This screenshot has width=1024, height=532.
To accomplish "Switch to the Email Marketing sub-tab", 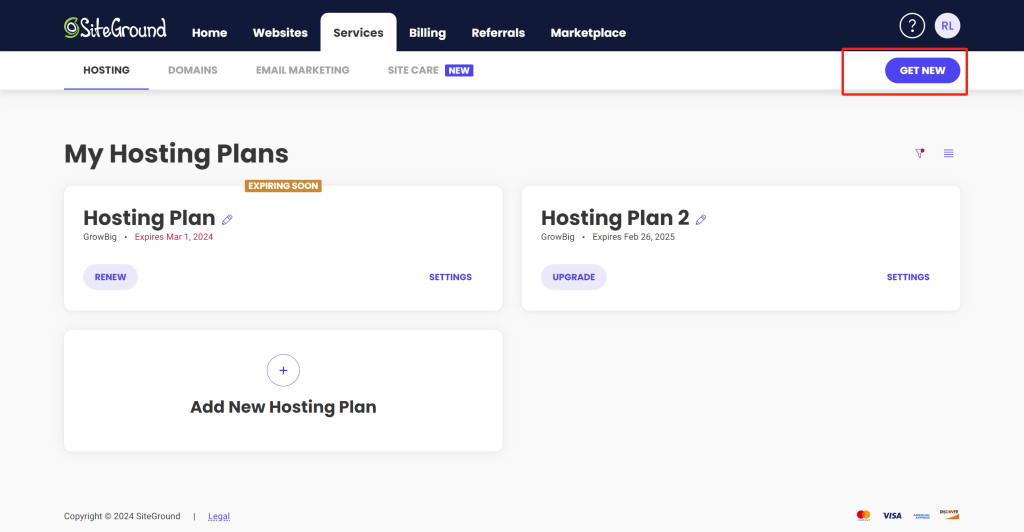I will click(x=302, y=70).
